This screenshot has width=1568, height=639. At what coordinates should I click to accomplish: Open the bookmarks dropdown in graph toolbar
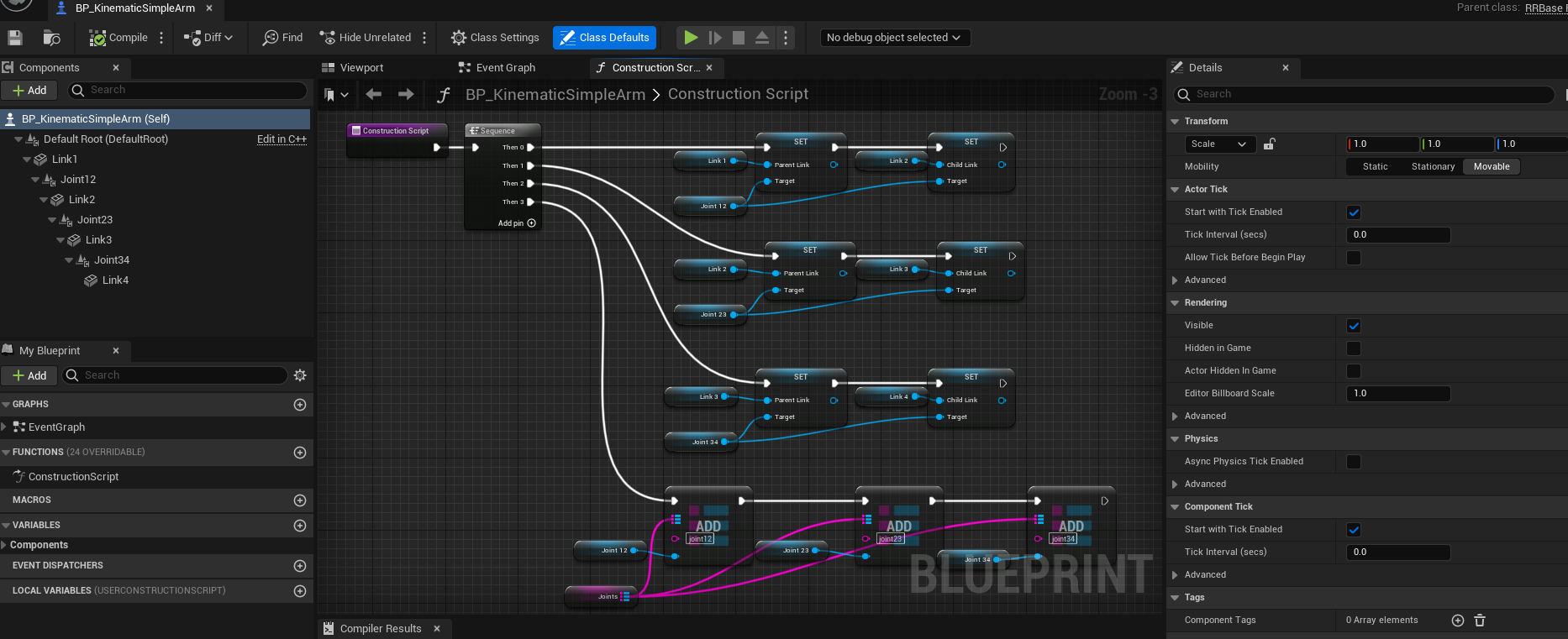click(336, 95)
